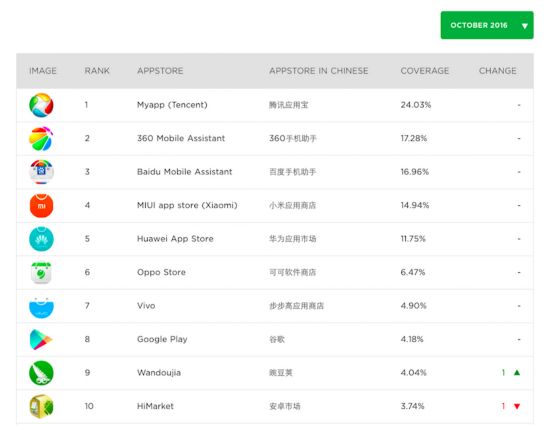
Task: Open the Myapp (Tencent) appstore name
Action: [172, 105]
